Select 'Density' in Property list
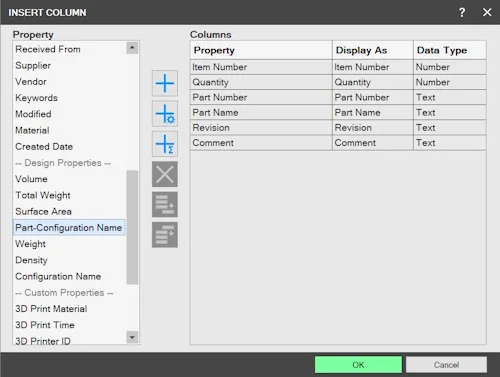This screenshot has height=377, width=500. pos(69,260)
